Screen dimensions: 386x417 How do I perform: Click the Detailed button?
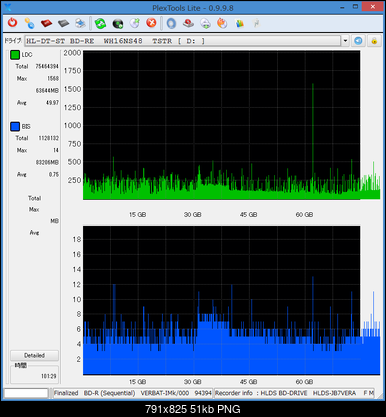[34, 355]
